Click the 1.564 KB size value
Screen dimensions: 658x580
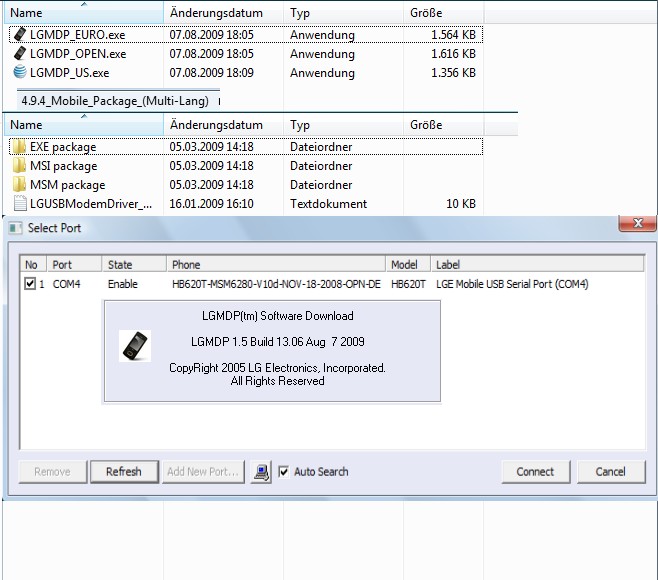[454, 34]
